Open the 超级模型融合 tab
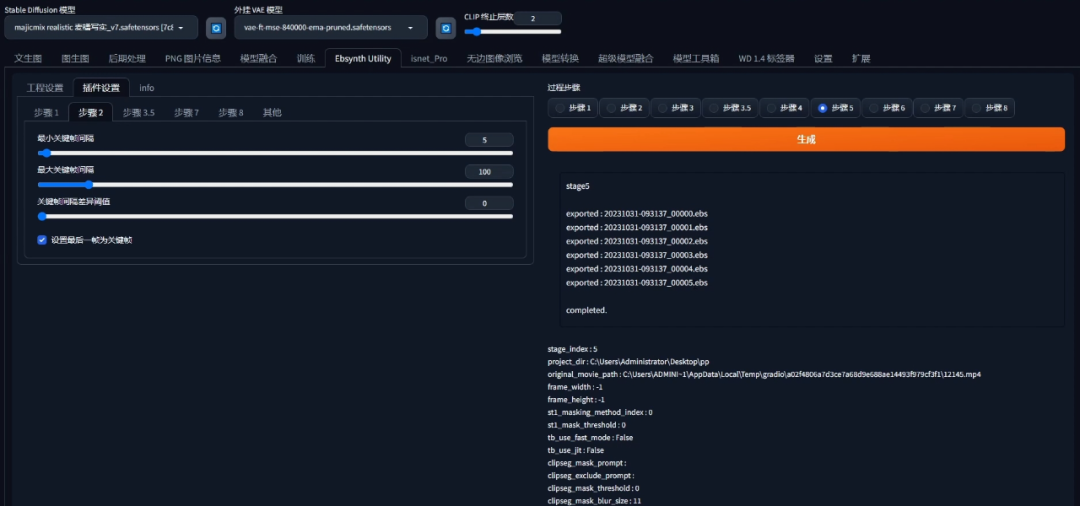This screenshot has width=1080, height=506. click(x=625, y=59)
